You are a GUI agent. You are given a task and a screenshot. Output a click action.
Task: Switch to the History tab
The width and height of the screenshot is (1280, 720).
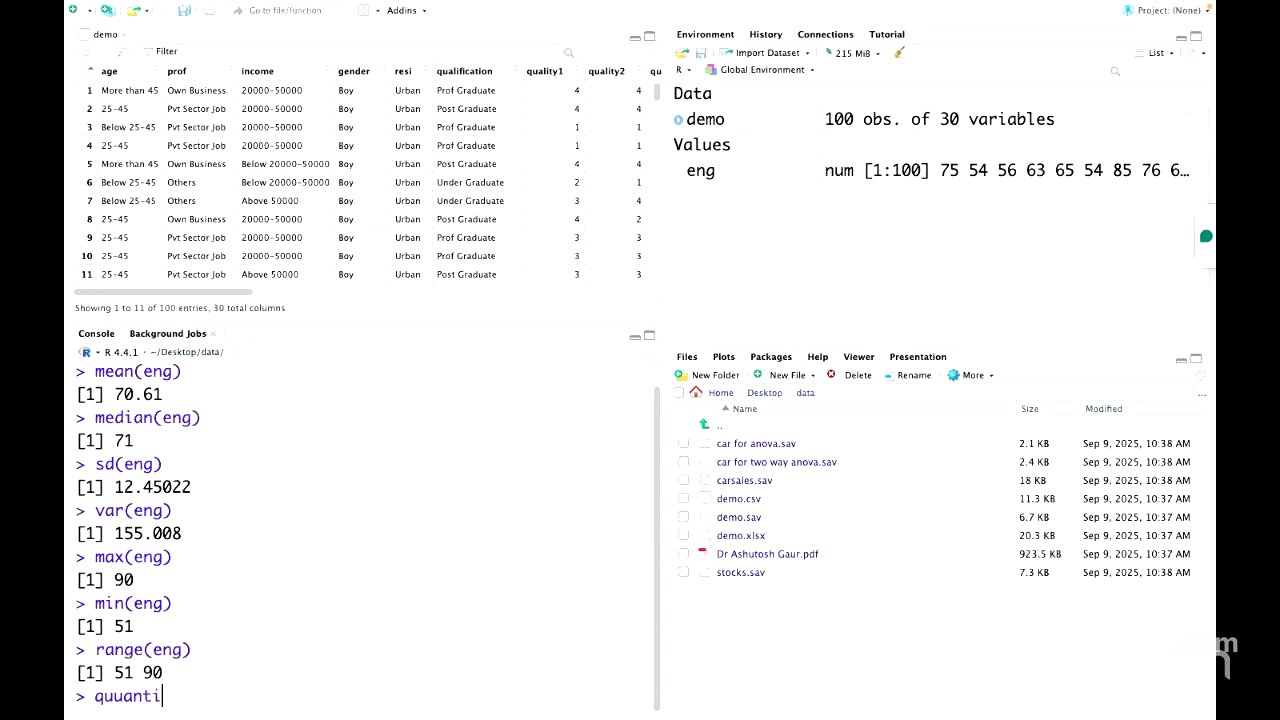[766, 34]
